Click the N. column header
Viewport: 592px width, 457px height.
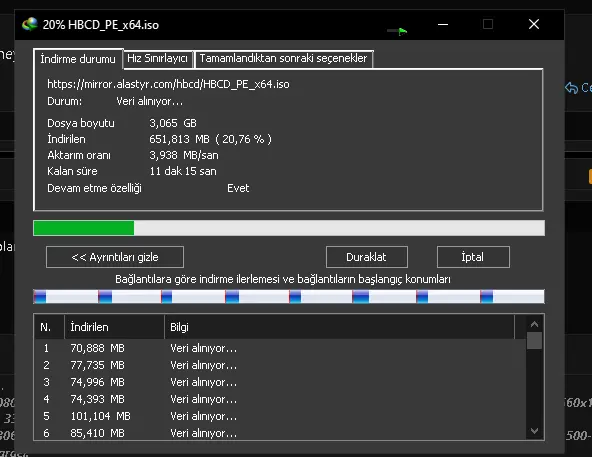pos(49,327)
